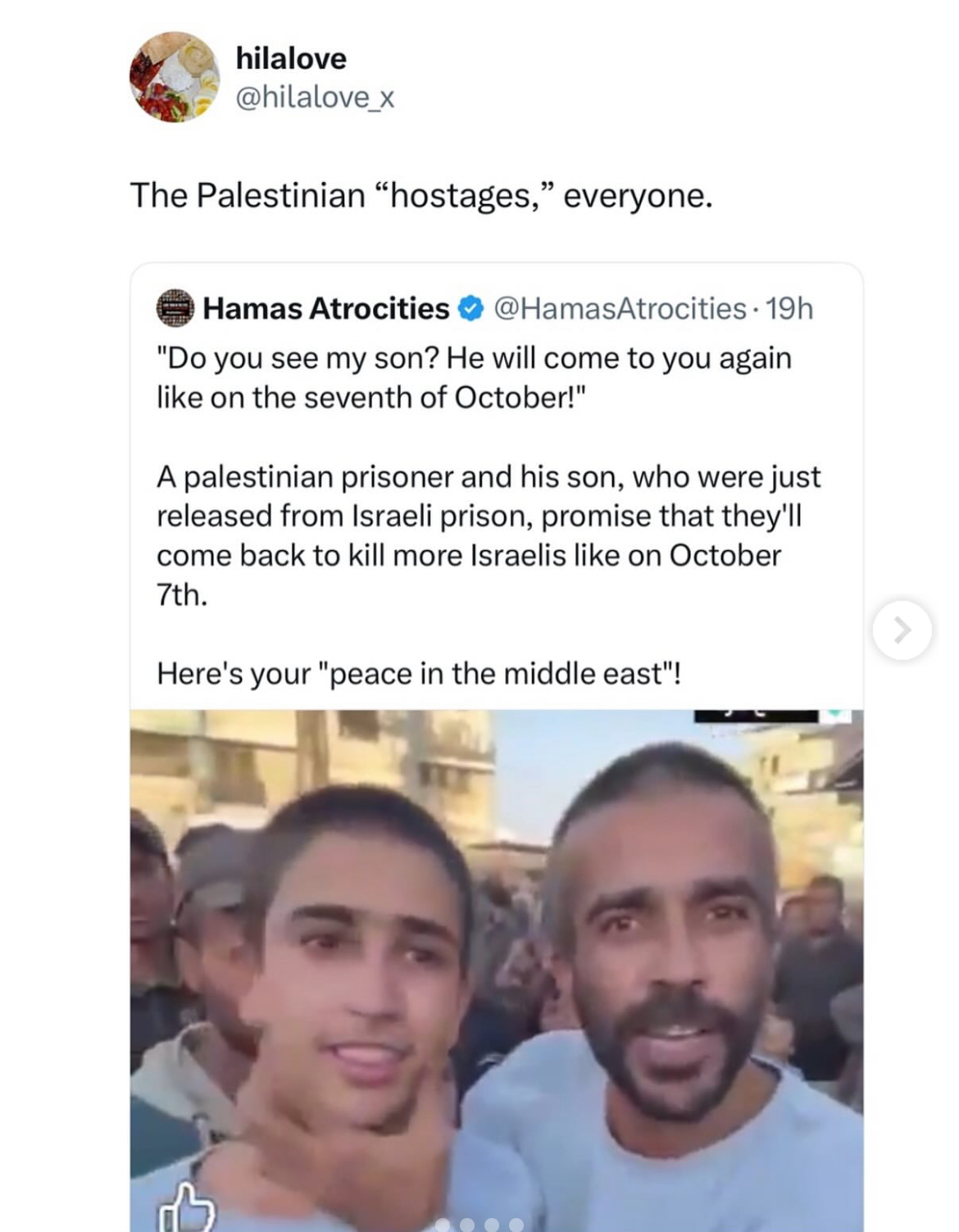Viewport: 959px width, 1232px height.
Task: Open the @hilalove_x handle link
Action: (x=316, y=98)
